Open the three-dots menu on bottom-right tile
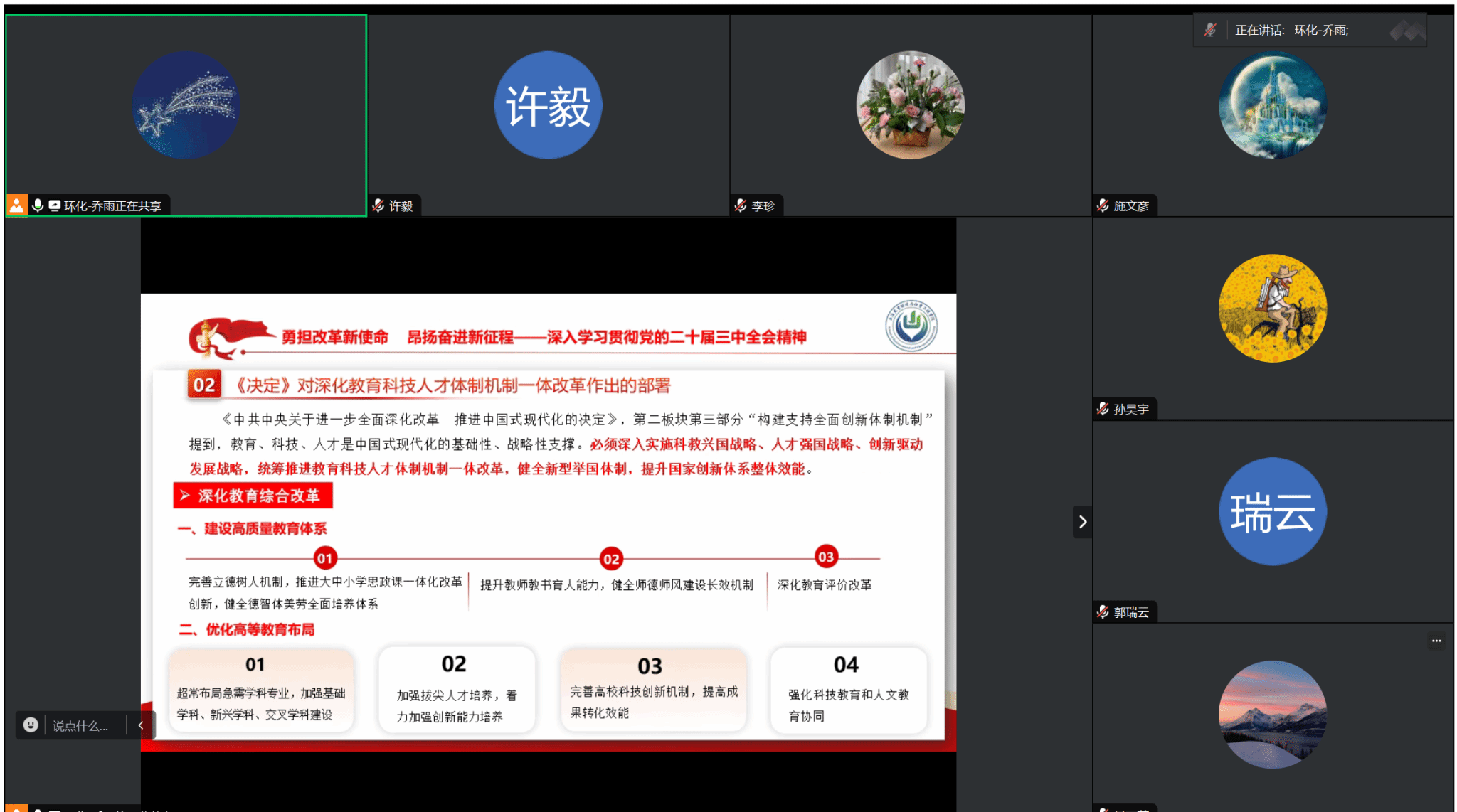This screenshot has height=812, width=1457. point(1436,641)
